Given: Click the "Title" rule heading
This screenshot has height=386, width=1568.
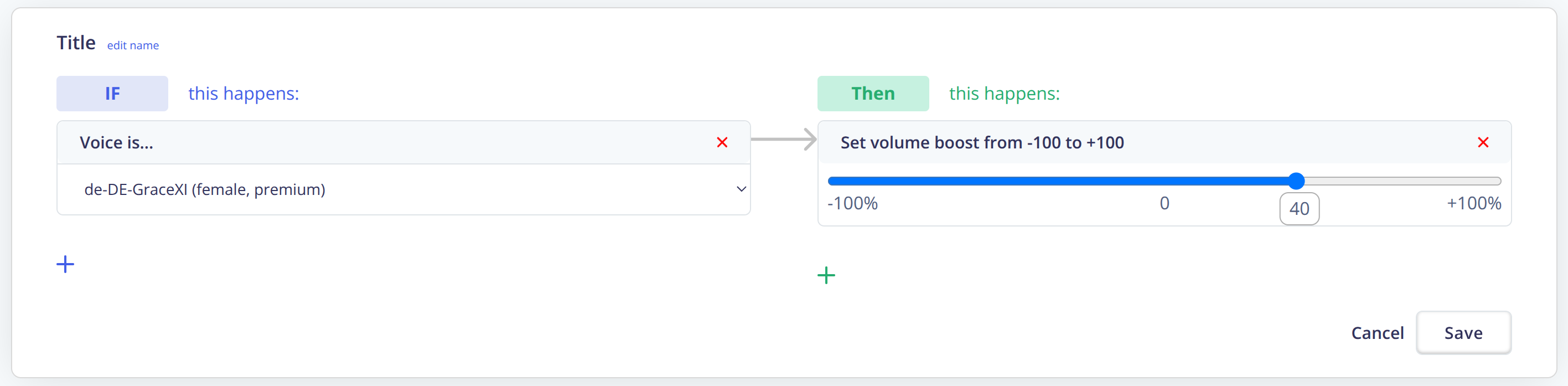Looking at the screenshot, I should click(x=76, y=43).
